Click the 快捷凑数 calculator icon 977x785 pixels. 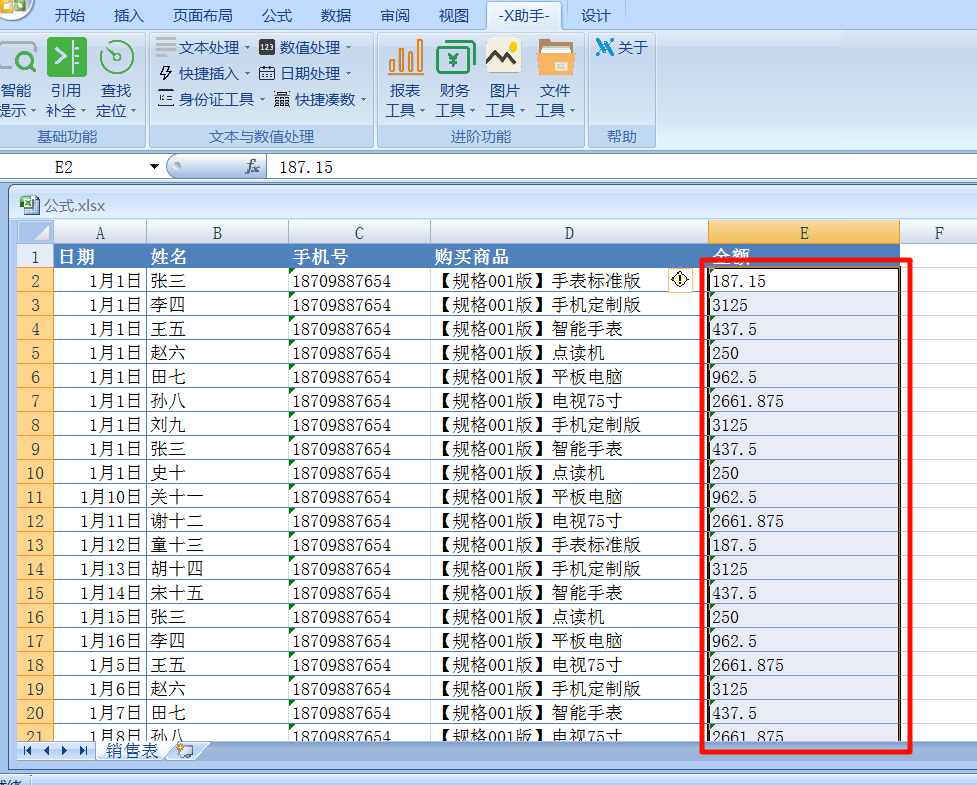(282, 98)
